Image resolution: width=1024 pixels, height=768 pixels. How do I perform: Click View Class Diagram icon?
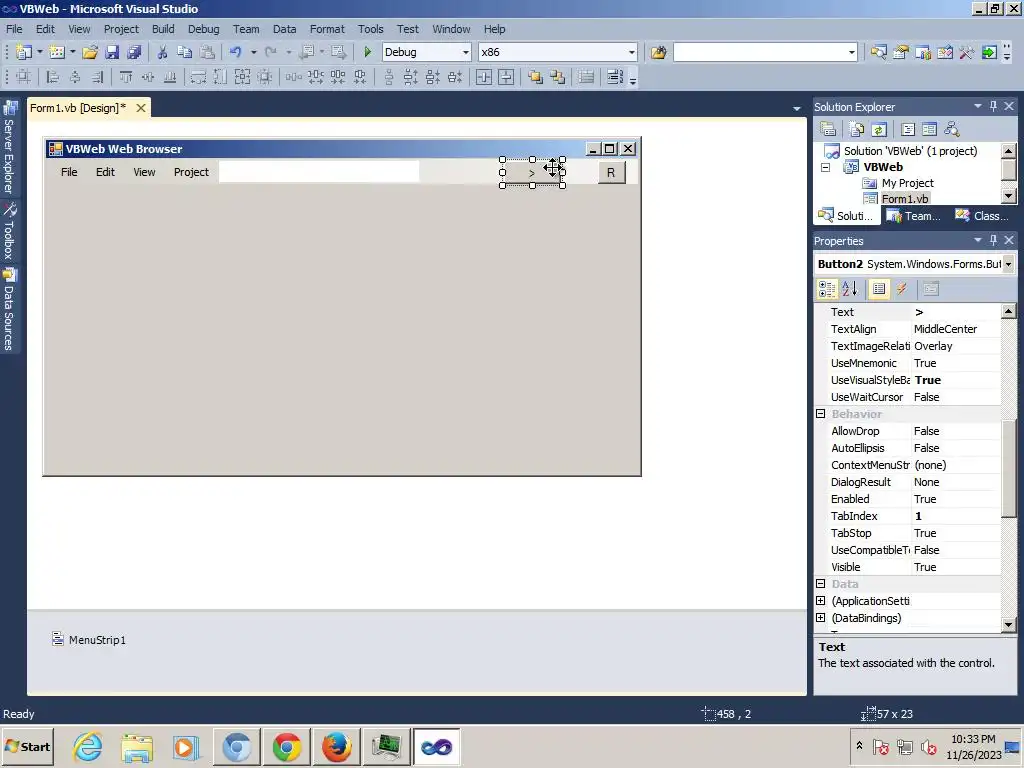(952, 129)
